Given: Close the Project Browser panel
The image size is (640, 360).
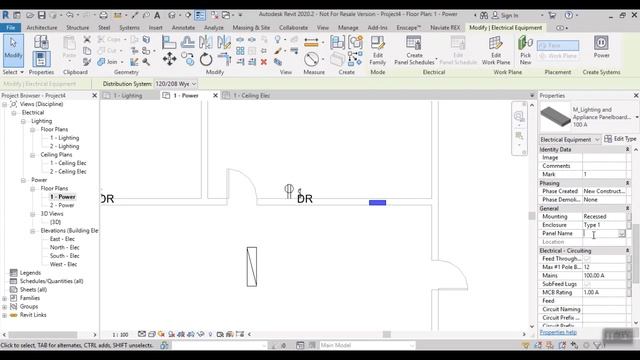Looking at the screenshot, I should pos(95,96).
